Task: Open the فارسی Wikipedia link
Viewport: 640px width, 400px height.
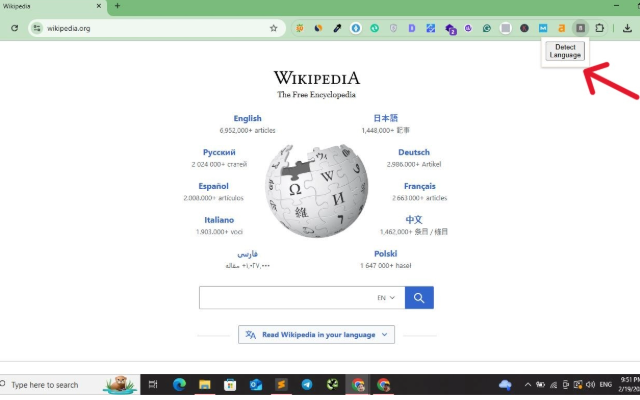Action: point(247,254)
